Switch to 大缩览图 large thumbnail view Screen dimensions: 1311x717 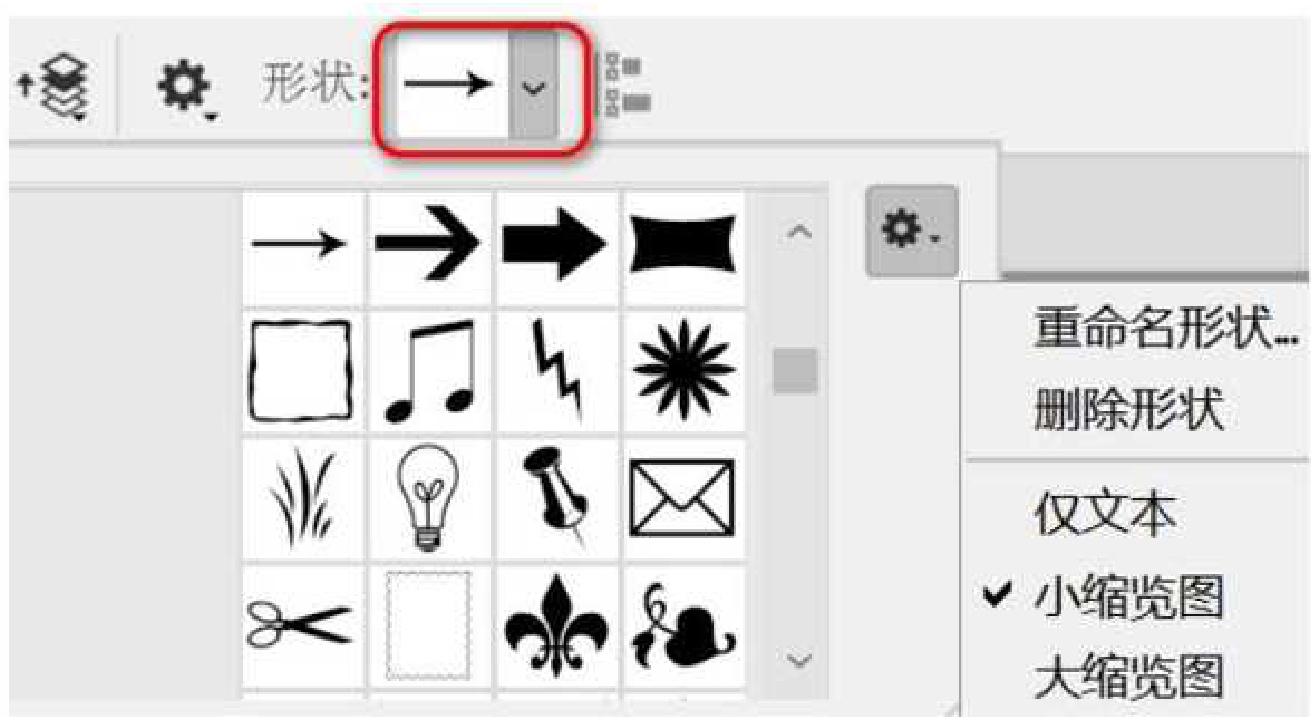pyautogui.click(x=1128, y=677)
